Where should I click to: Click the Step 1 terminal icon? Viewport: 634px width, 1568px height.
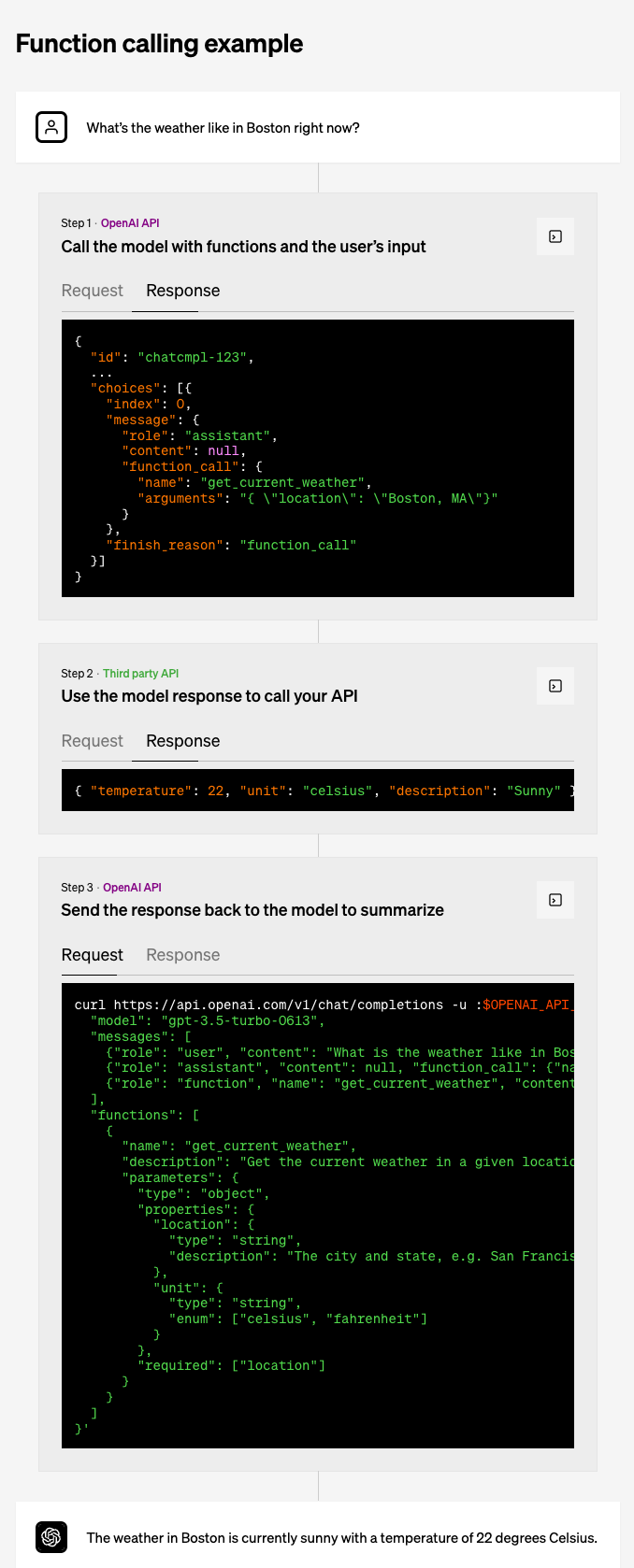555,236
